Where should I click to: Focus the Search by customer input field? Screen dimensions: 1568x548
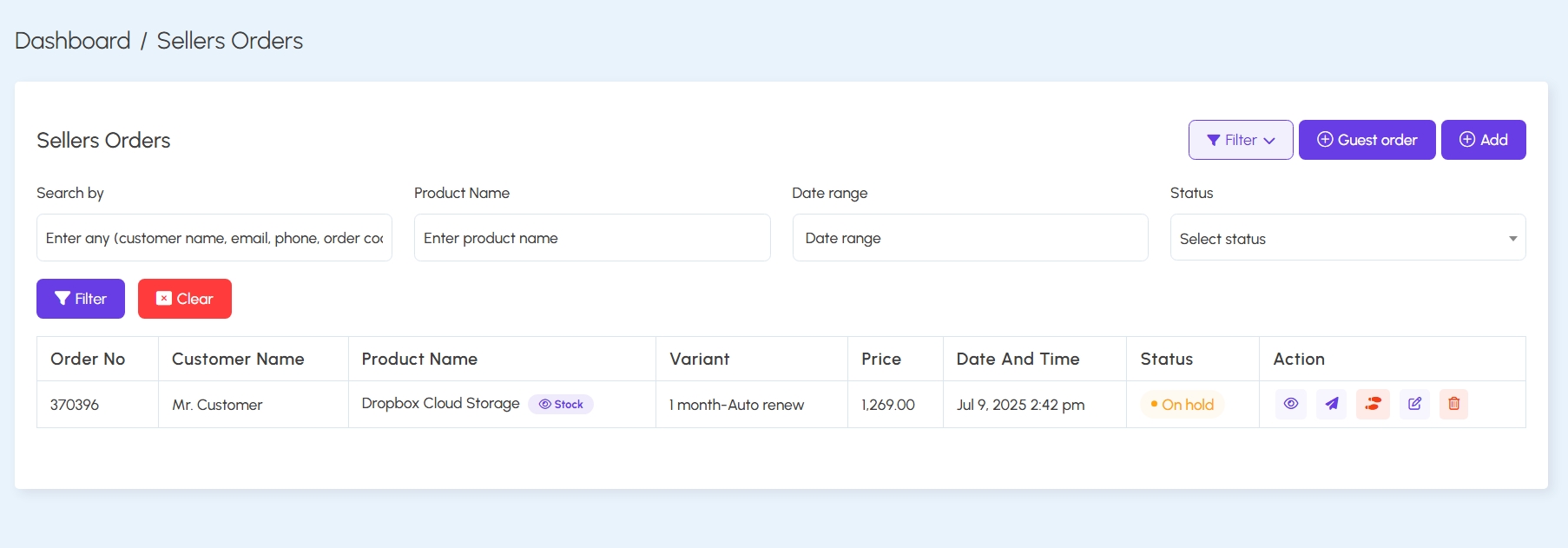coord(214,238)
